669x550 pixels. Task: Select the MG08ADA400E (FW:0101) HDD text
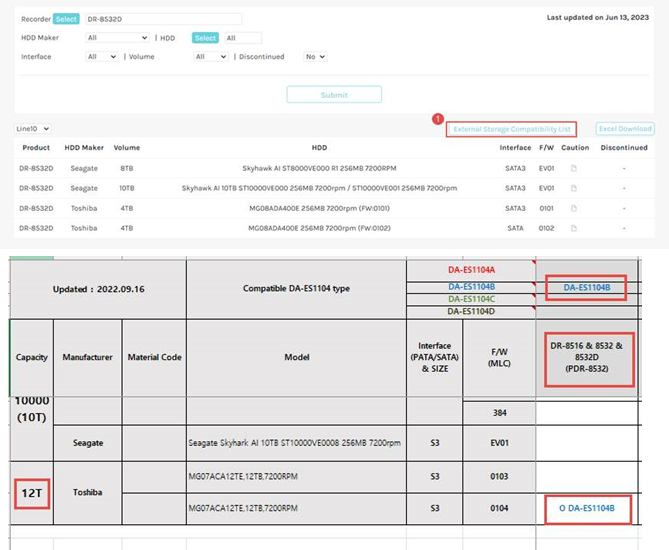[x=319, y=208]
